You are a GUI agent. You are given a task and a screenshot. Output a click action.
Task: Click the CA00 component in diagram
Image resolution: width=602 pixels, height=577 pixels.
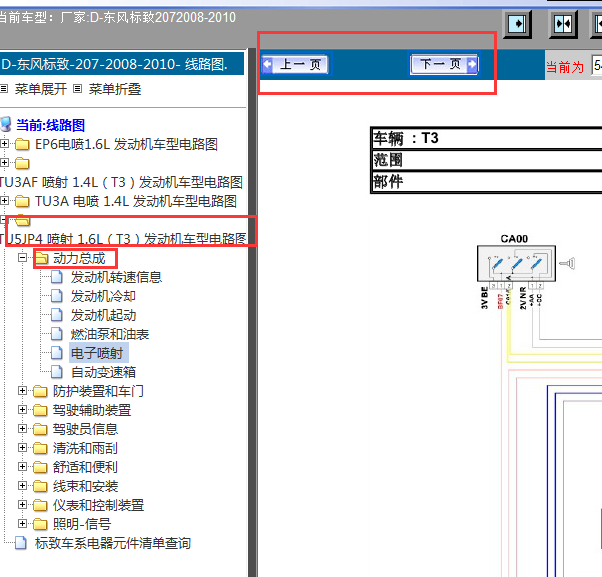[516, 263]
